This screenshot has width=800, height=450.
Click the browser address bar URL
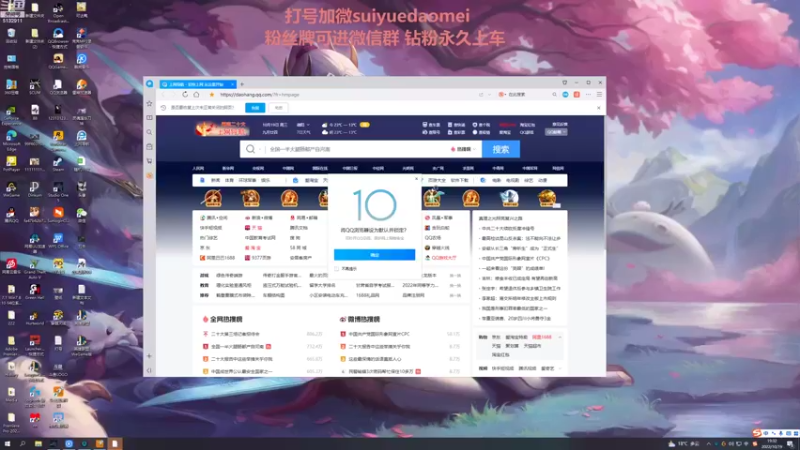[260, 94]
